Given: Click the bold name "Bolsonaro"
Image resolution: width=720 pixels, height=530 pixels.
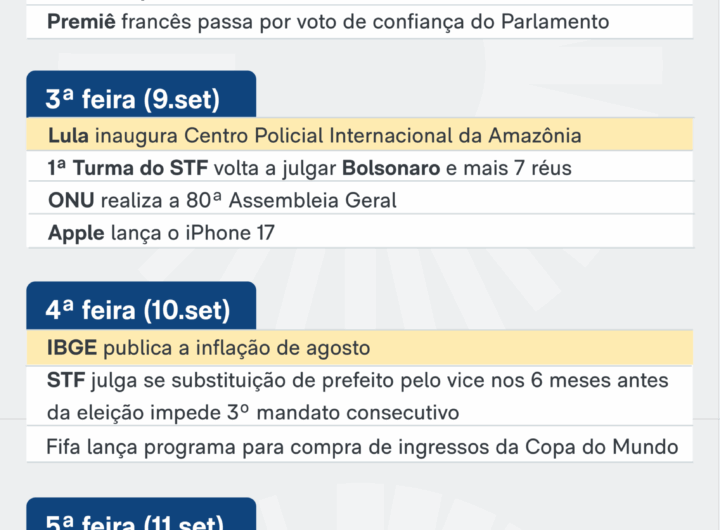Looking at the screenshot, I should 391,168.
